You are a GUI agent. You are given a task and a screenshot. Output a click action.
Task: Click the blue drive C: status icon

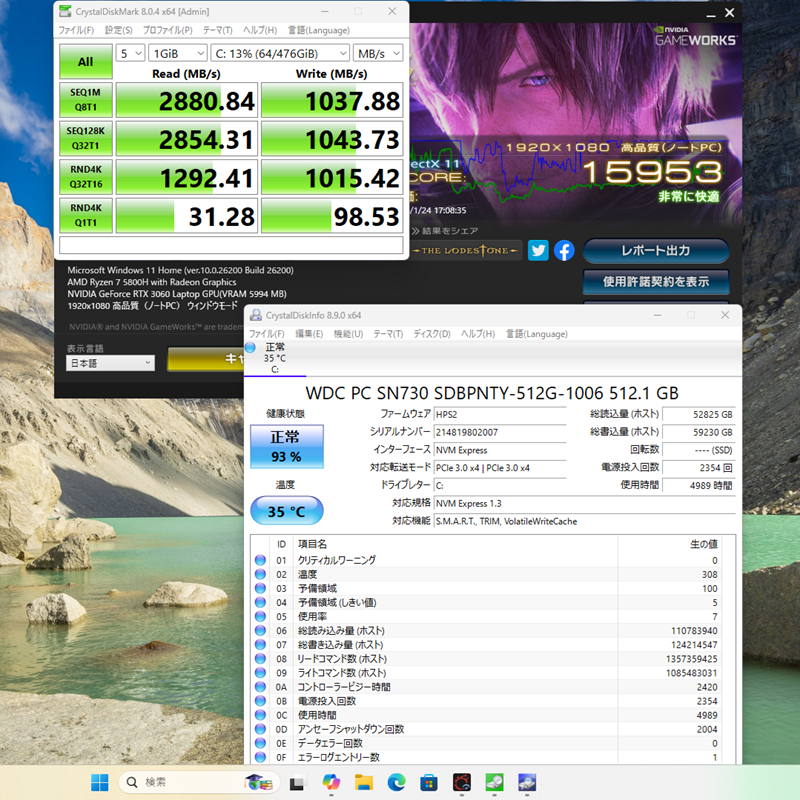pos(250,348)
